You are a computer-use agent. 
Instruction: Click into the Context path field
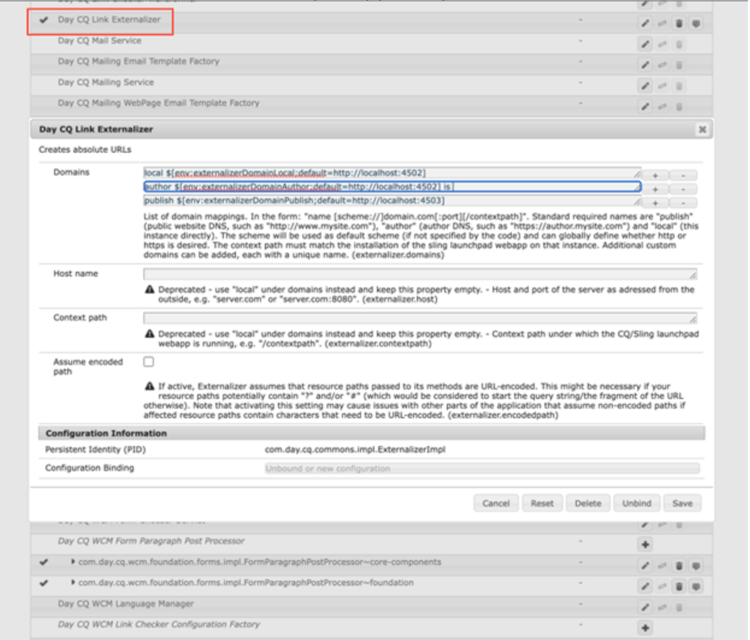(x=420, y=318)
